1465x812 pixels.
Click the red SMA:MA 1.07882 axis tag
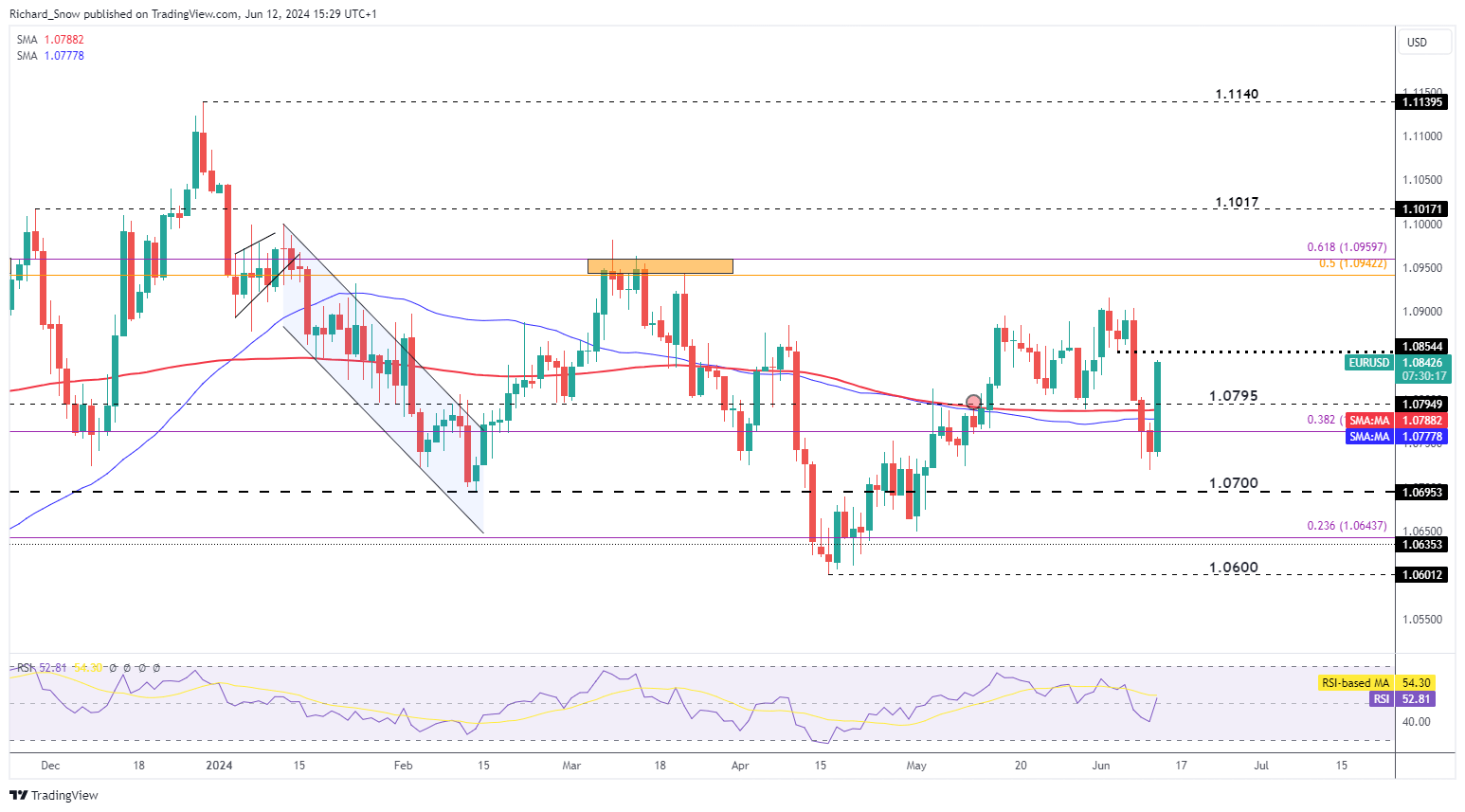tap(1396, 421)
